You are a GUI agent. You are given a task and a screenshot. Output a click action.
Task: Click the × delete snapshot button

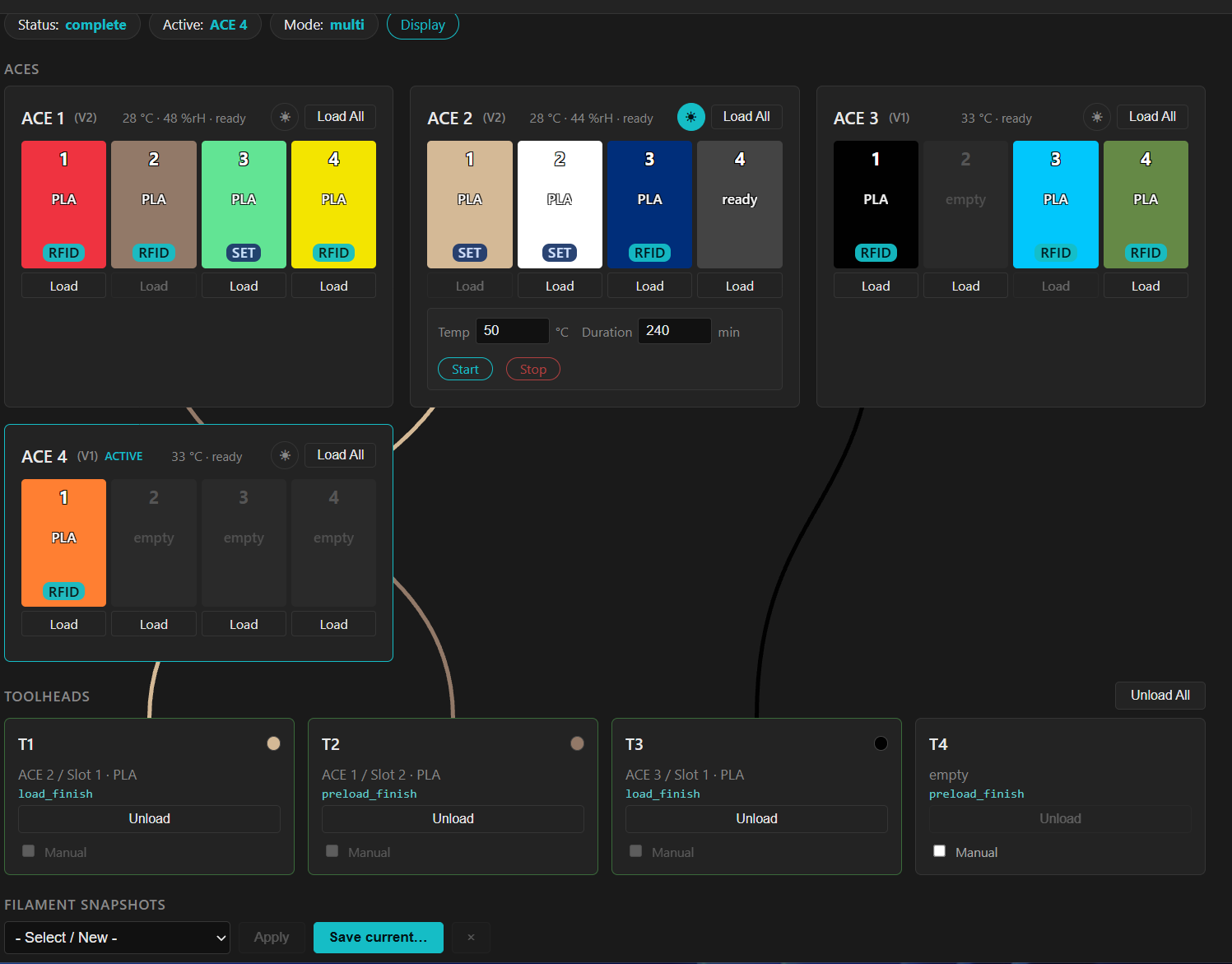(471, 937)
